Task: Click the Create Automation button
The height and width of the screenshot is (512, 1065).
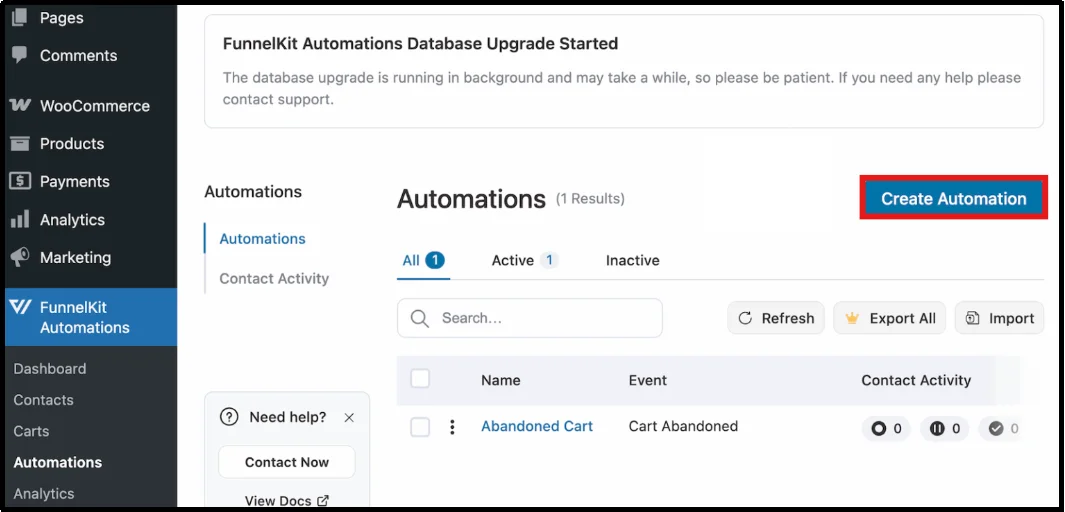Action: pos(954,198)
